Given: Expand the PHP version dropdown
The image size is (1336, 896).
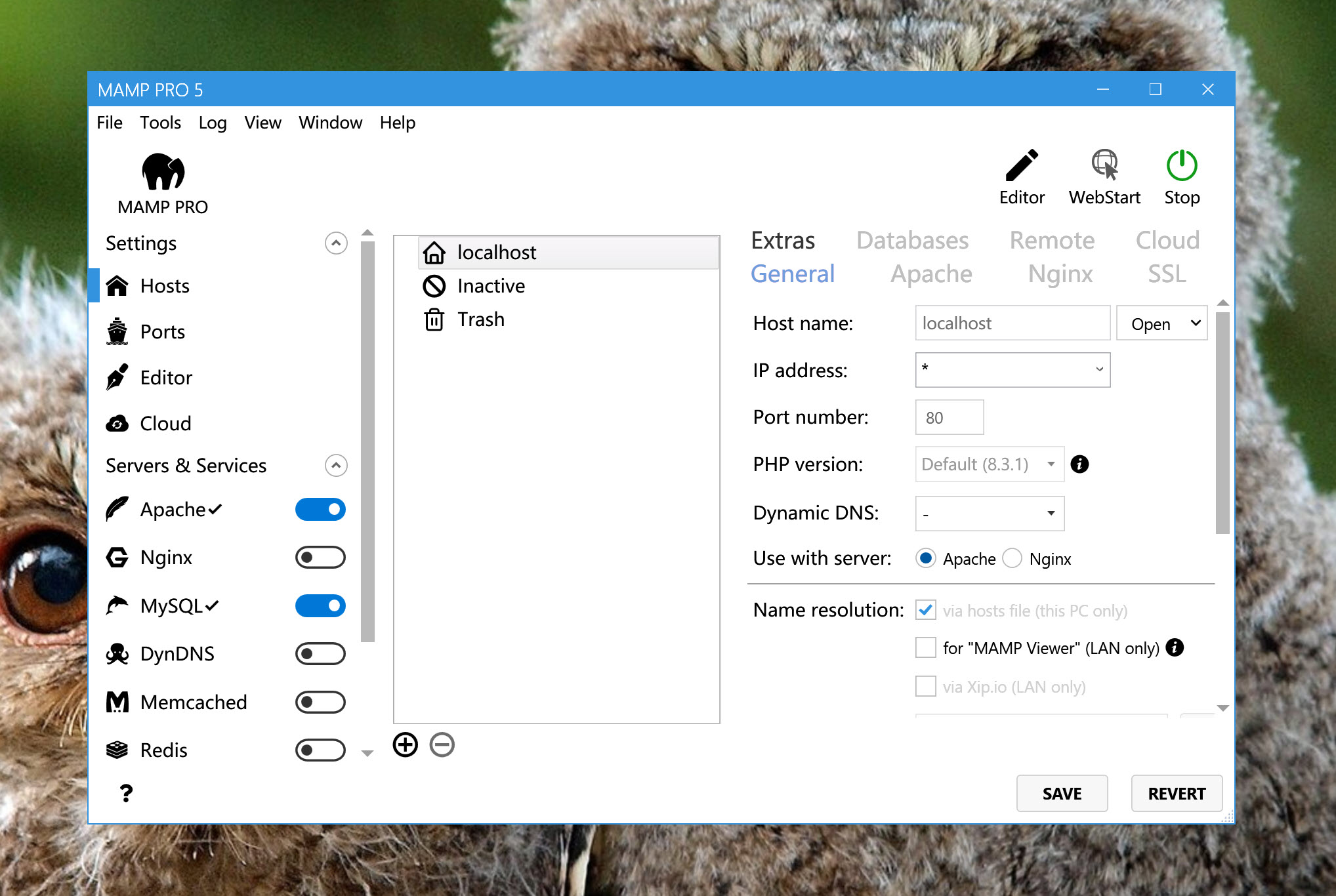Looking at the screenshot, I should [x=1051, y=464].
